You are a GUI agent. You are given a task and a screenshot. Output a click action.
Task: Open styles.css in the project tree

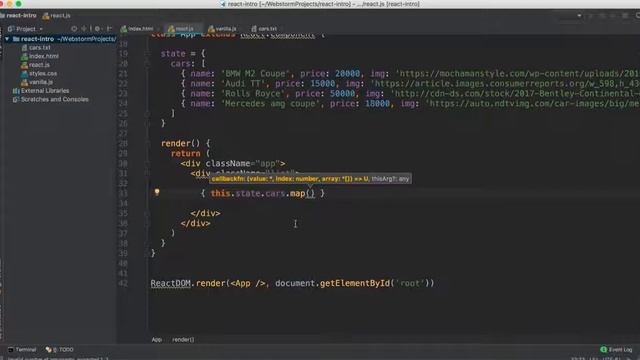[x=43, y=73]
